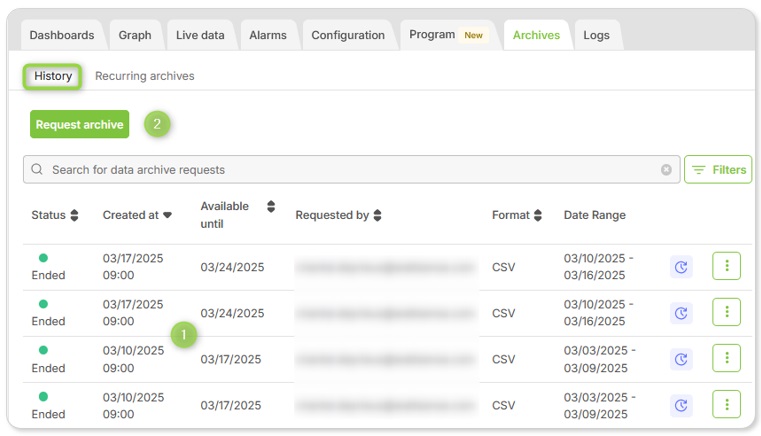Click the Request archive button
761x436 pixels.
coord(80,124)
